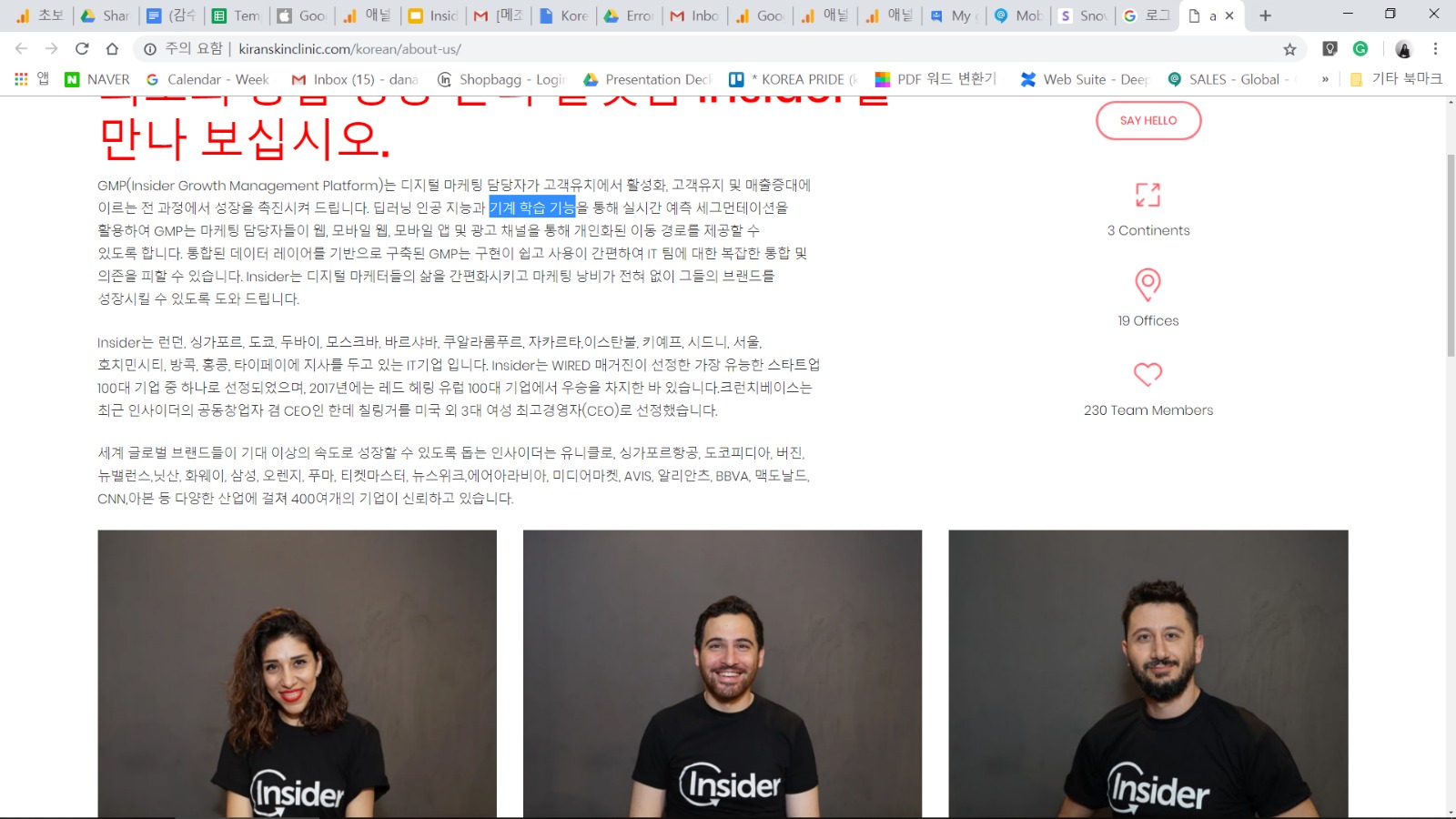Click the heart icon above Team Members
This screenshot has width=1456, height=819.
click(1148, 374)
